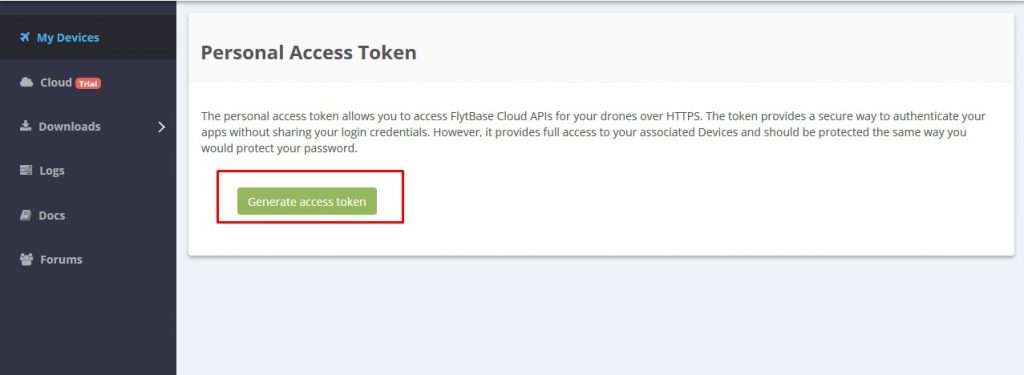Expand the Downloads submenu chevron
Image resolution: width=1024 pixels, height=375 pixels.
[x=161, y=127]
